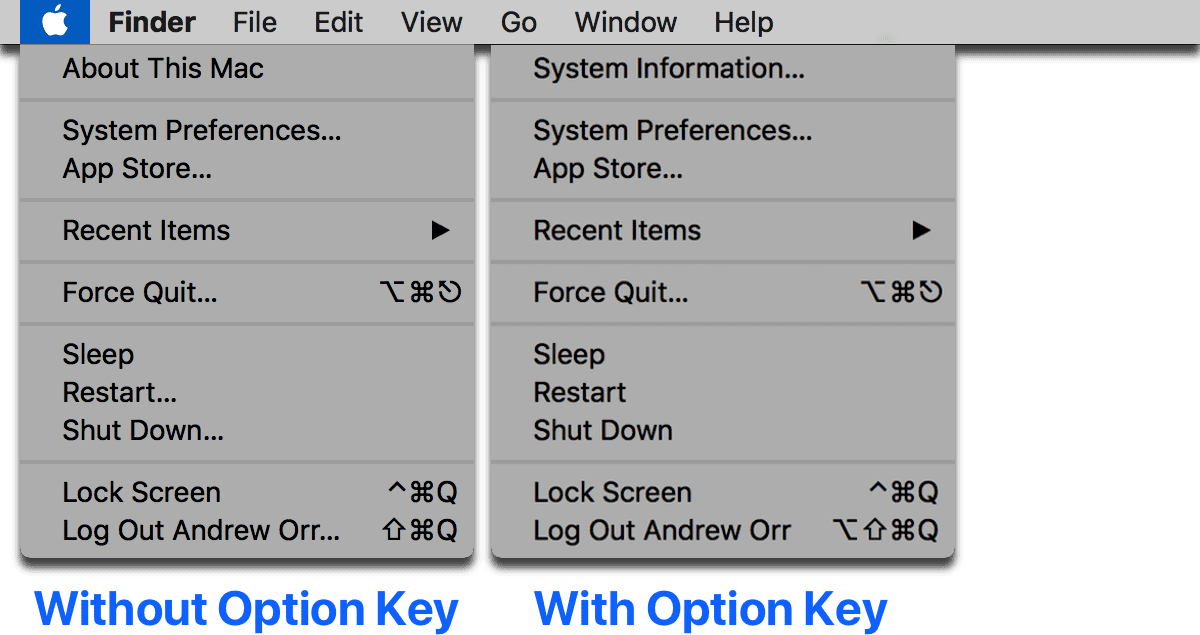Open the File menu
The image size is (1200, 635).
tap(254, 22)
